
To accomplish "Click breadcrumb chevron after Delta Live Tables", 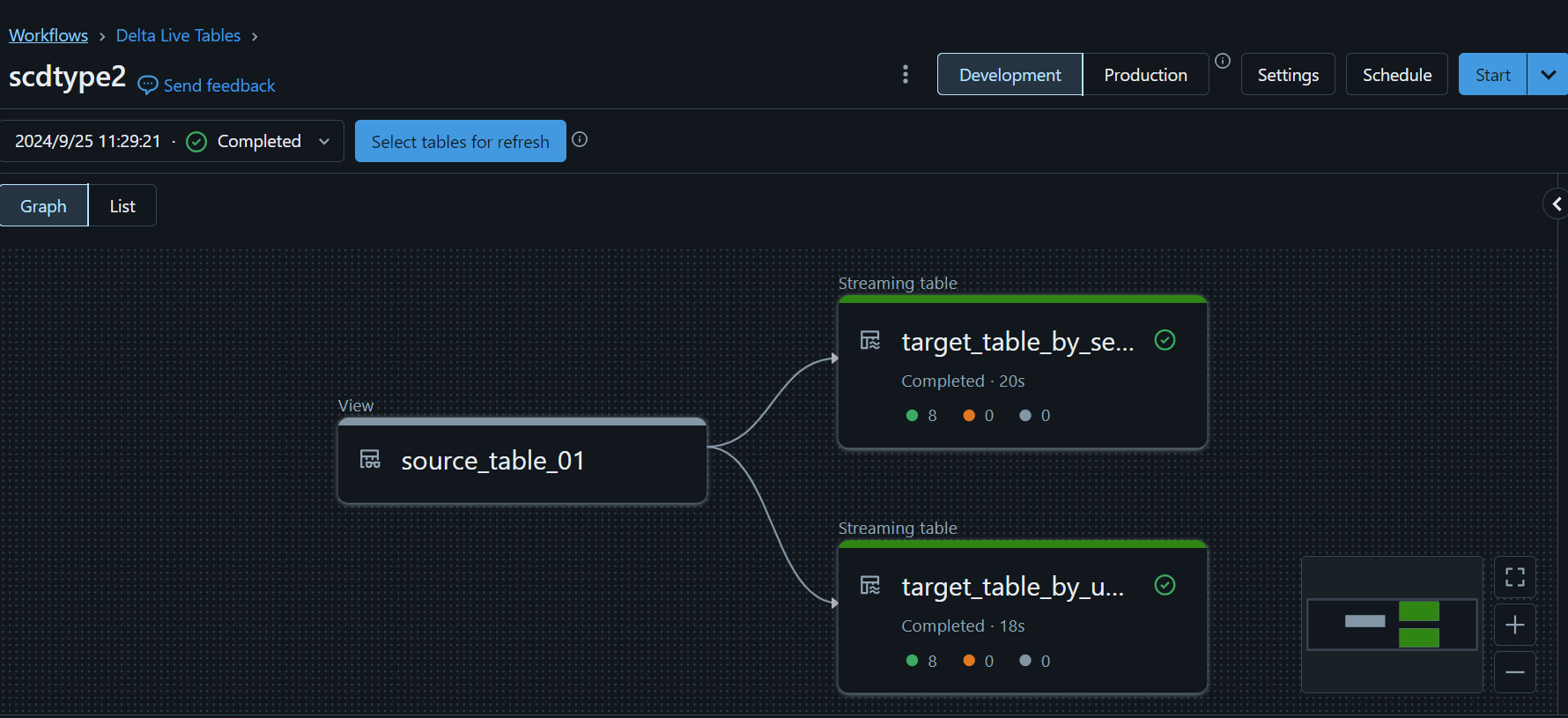I will point(255,36).
